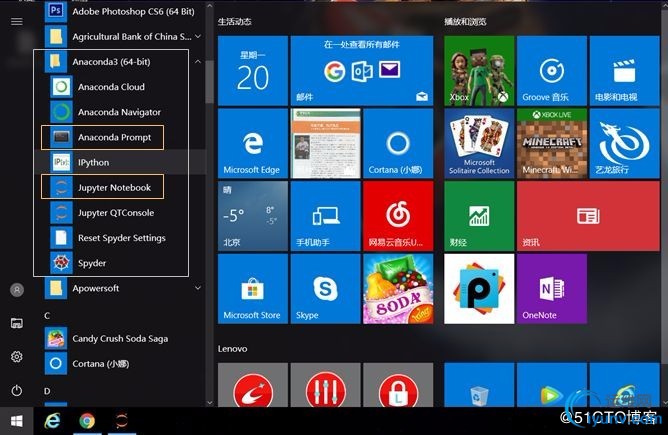Viewport: 668px width, 435px height.
Task: Open Jupyter QTConsole
Action: [115, 213]
